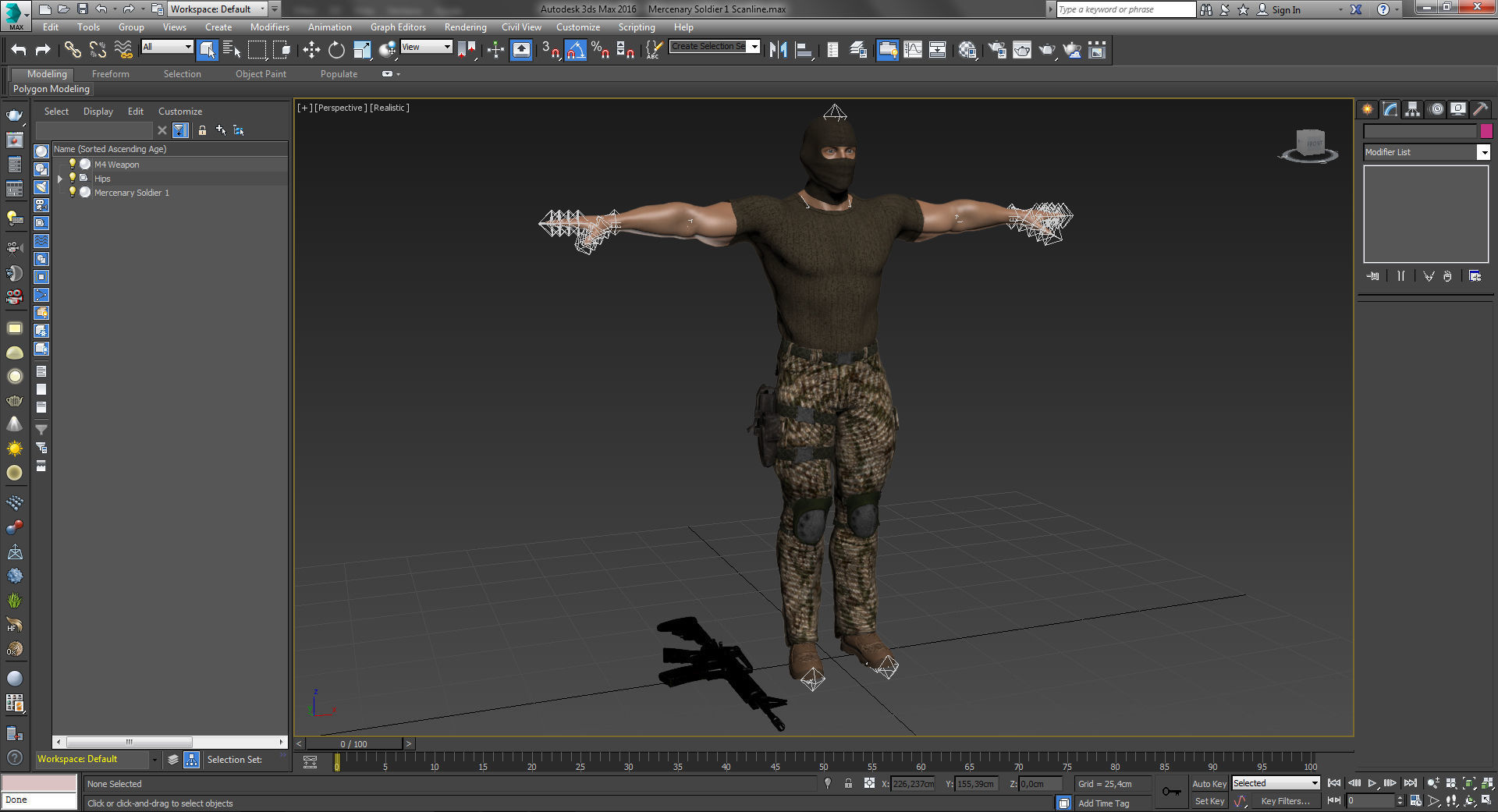
Task: Select the Unlink Selection tool
Action: (98, 50)
